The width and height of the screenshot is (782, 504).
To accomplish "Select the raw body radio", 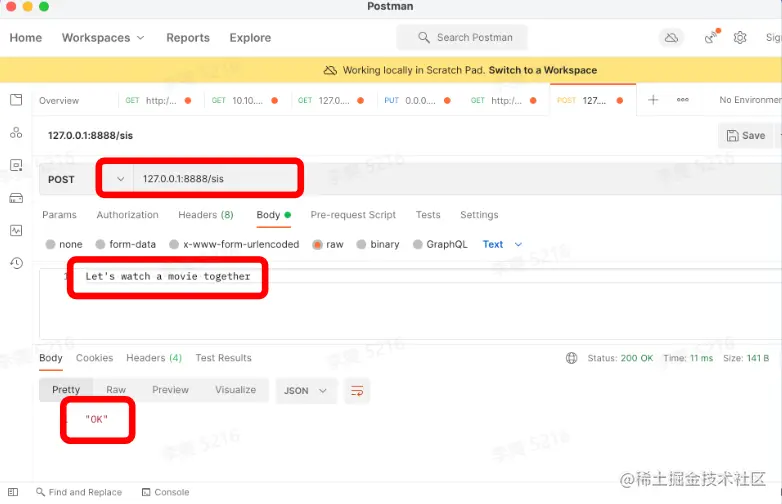I will pyautogui.click(x=317, y=244).
